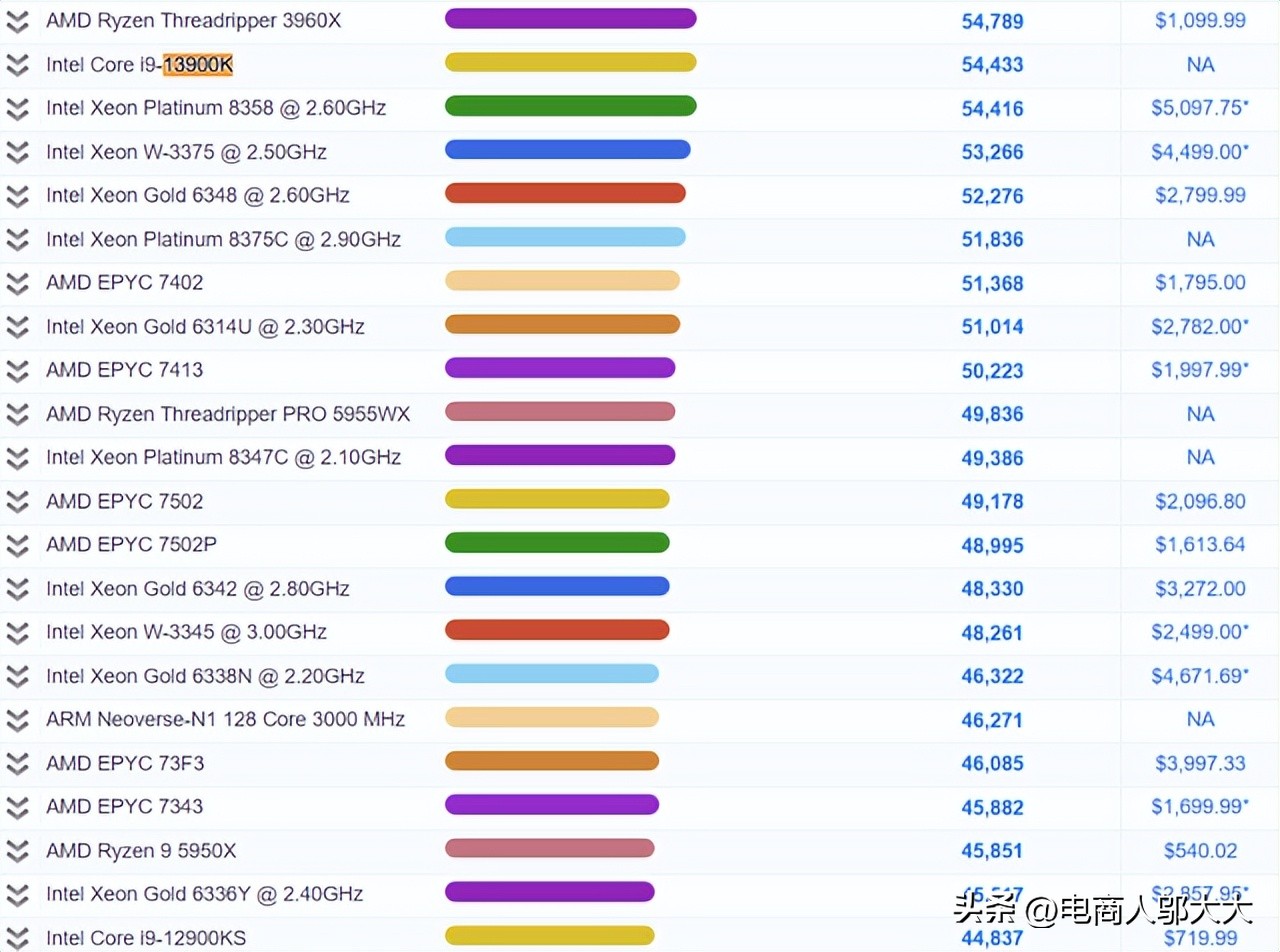Open Intel Xeon Platinum 8358 @ 2.60GHz link
This screenshot has width=1280, height=952.
click(216, 107)
